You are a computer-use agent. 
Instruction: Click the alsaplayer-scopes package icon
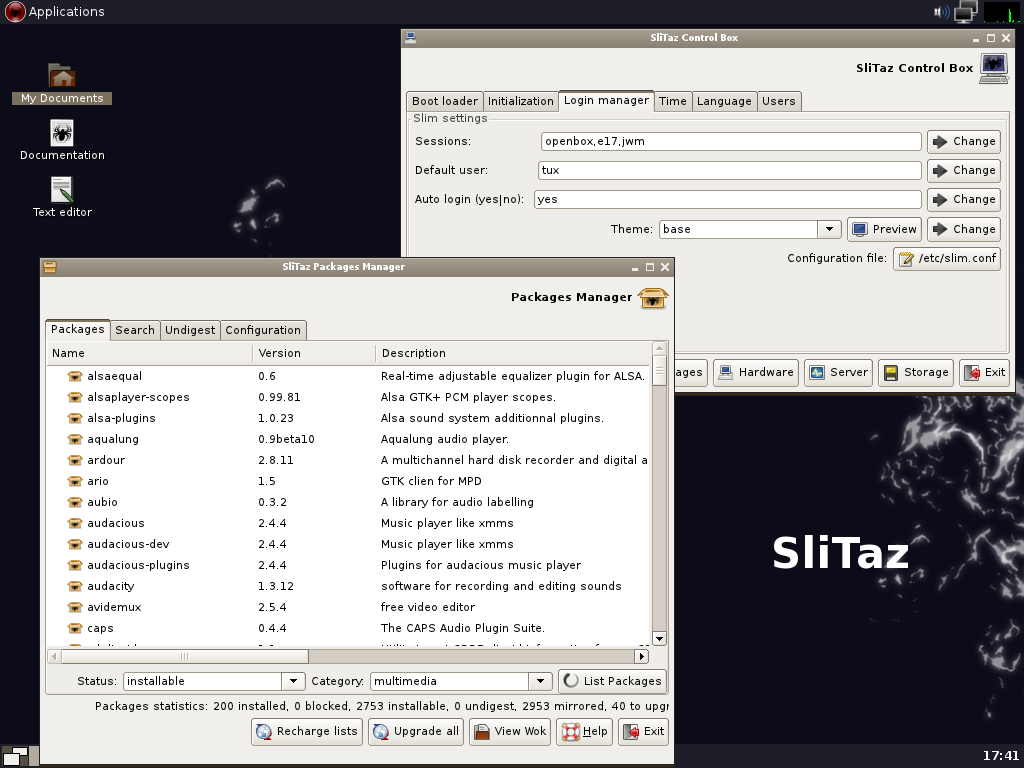[75, 397]
